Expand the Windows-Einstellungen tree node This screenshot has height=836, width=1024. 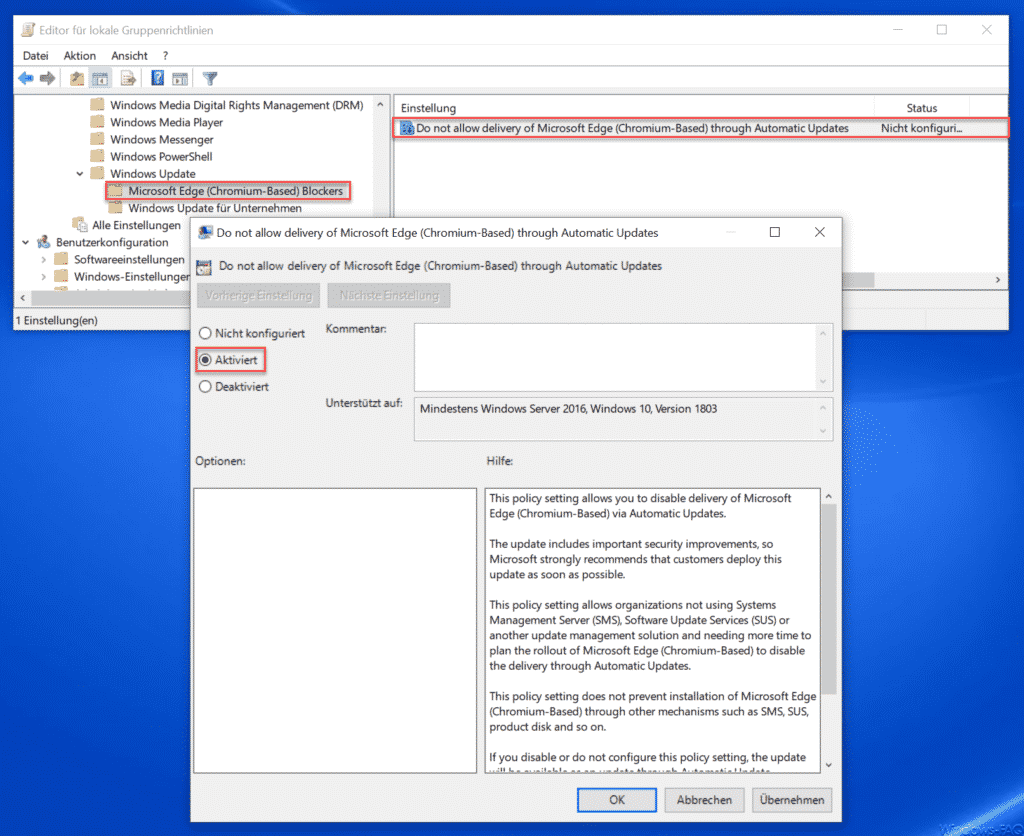44,276
